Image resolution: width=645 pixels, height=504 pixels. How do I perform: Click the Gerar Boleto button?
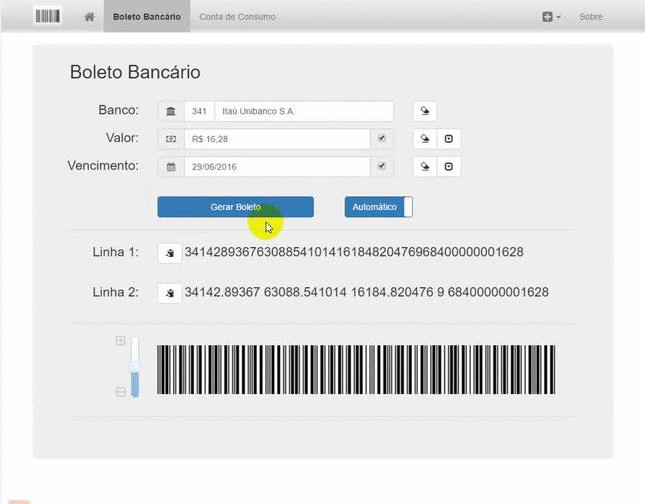point(235,207)
